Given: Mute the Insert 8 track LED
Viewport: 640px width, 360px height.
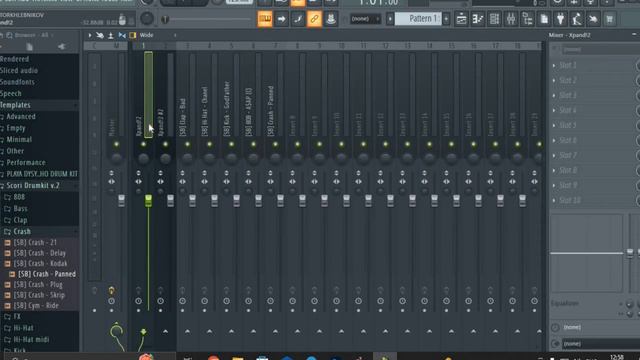Looking at the screenshot, I should pyautogui.click(x=298, y=144).
